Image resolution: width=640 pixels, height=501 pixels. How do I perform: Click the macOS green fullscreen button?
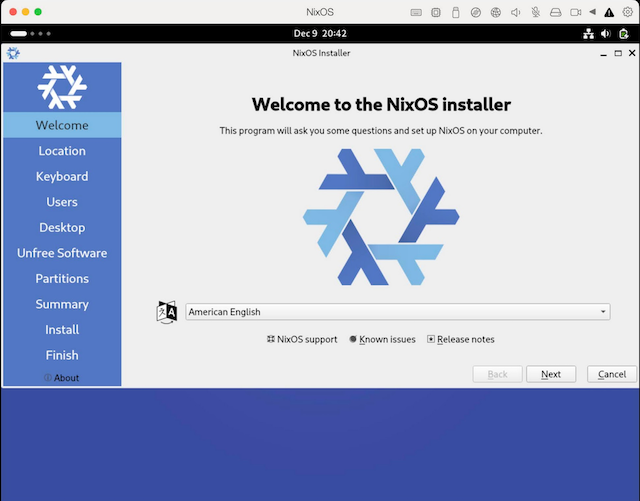click(x=38, y=12)
